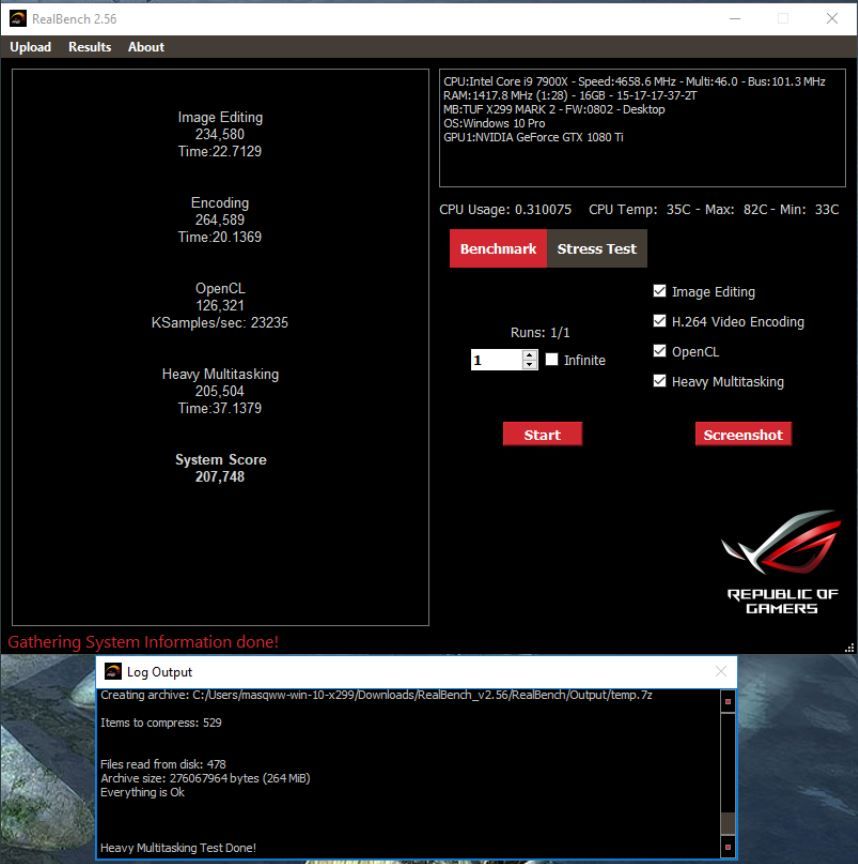This screenshot has height=864, width=858.
Task: Click 'Gathering System Information done!' status
Action: [143, 642]
